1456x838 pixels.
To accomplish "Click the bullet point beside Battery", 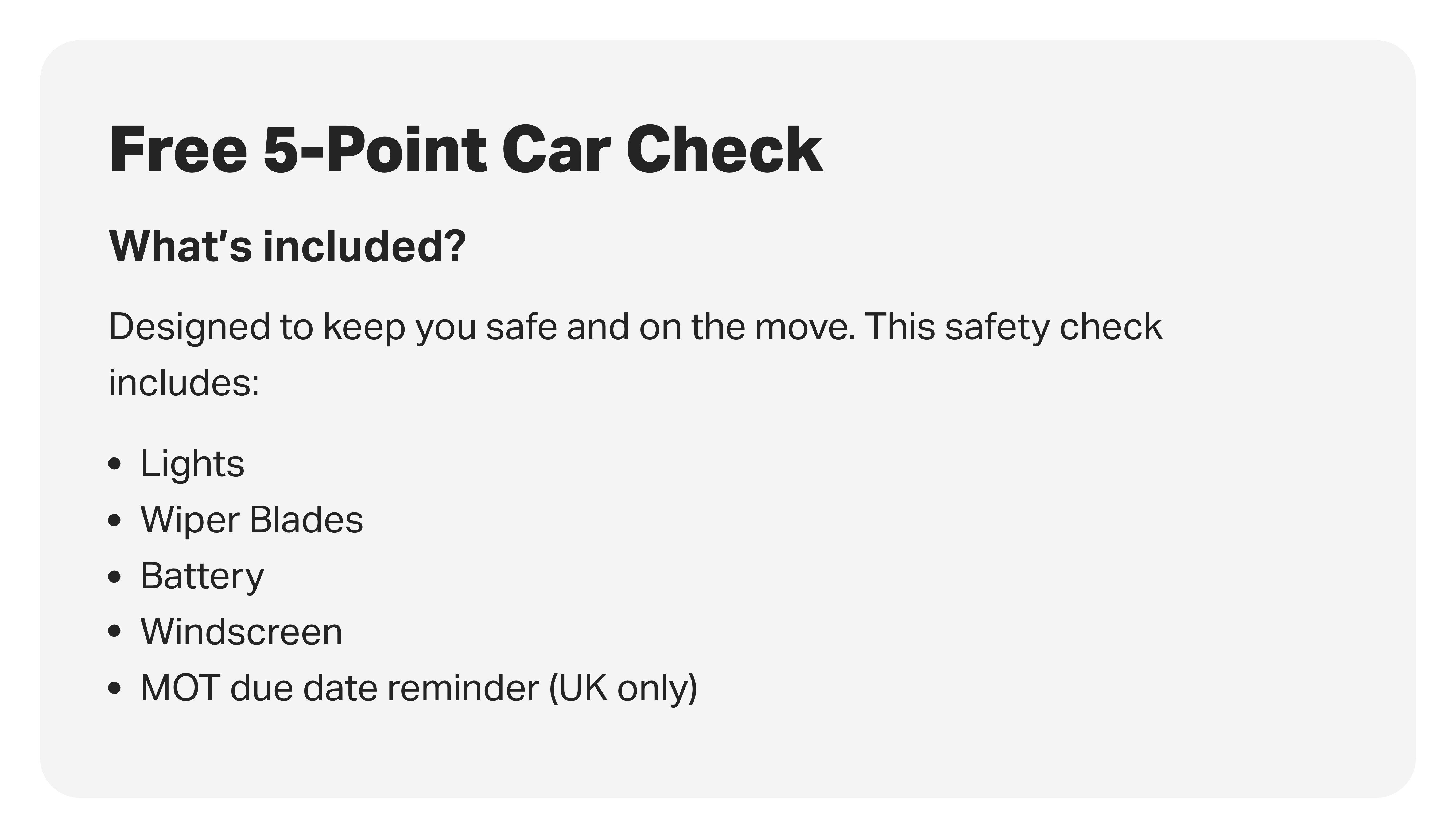I will tap(115, 576).
